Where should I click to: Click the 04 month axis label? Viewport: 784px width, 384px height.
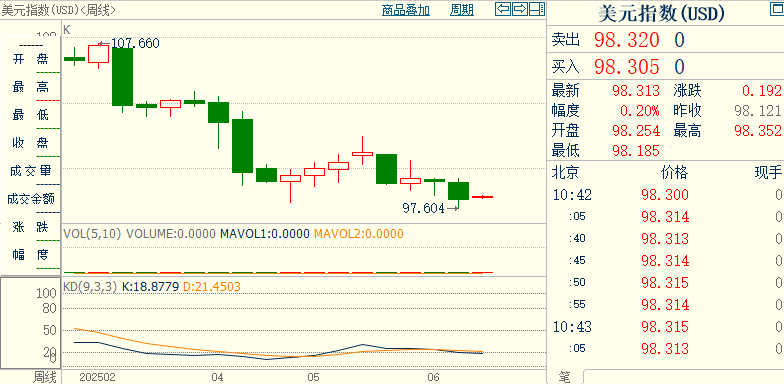217,377
